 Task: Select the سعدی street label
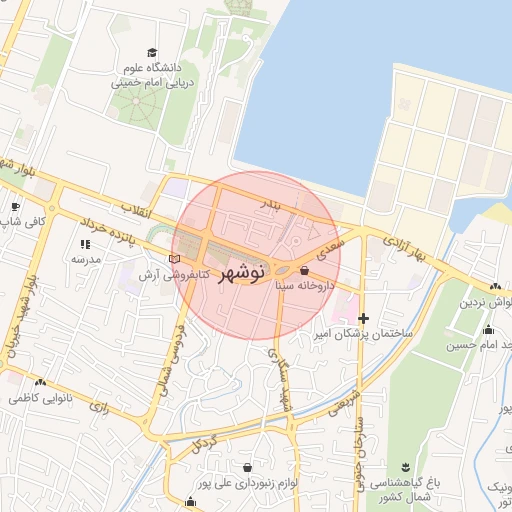pyautogui.click(x=330, y=250)
